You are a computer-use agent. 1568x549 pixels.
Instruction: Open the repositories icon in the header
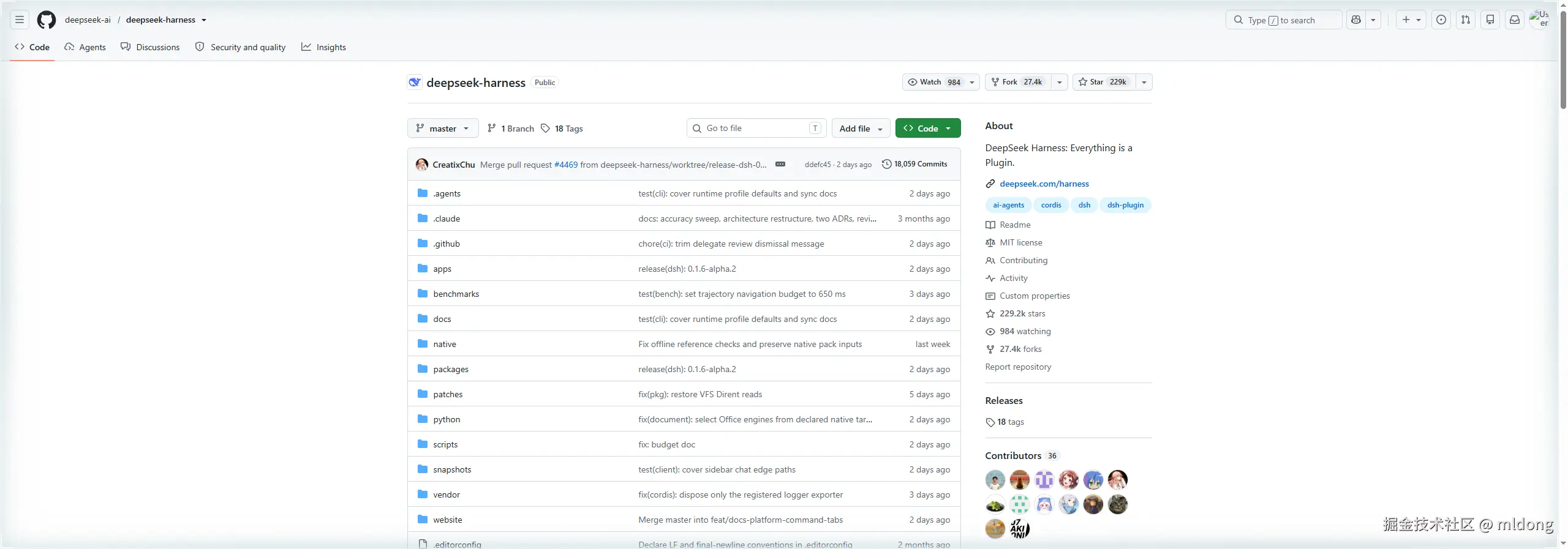1490,20
